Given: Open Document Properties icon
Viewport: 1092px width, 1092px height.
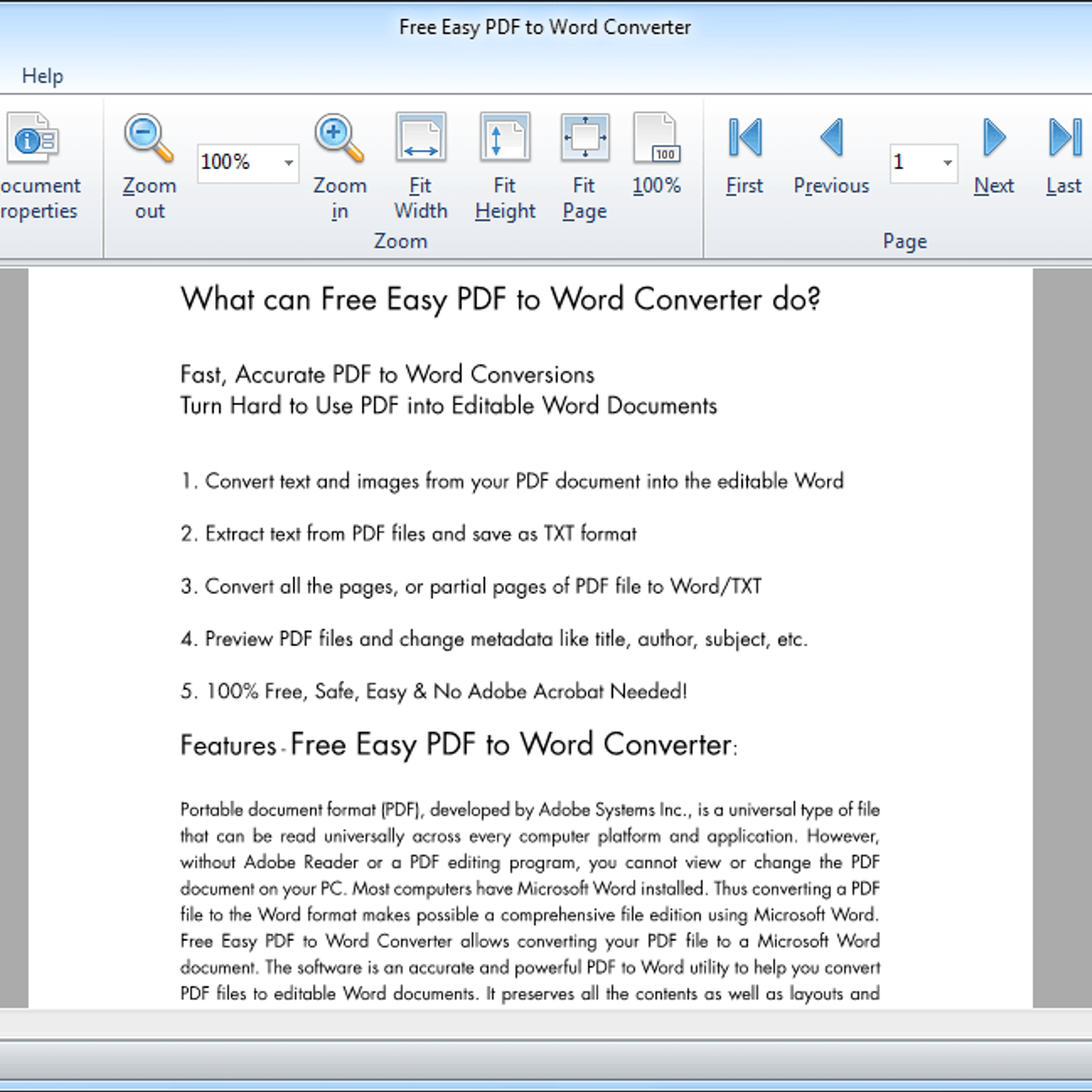Looking at the screenshot, I should [x=33, y=138].
